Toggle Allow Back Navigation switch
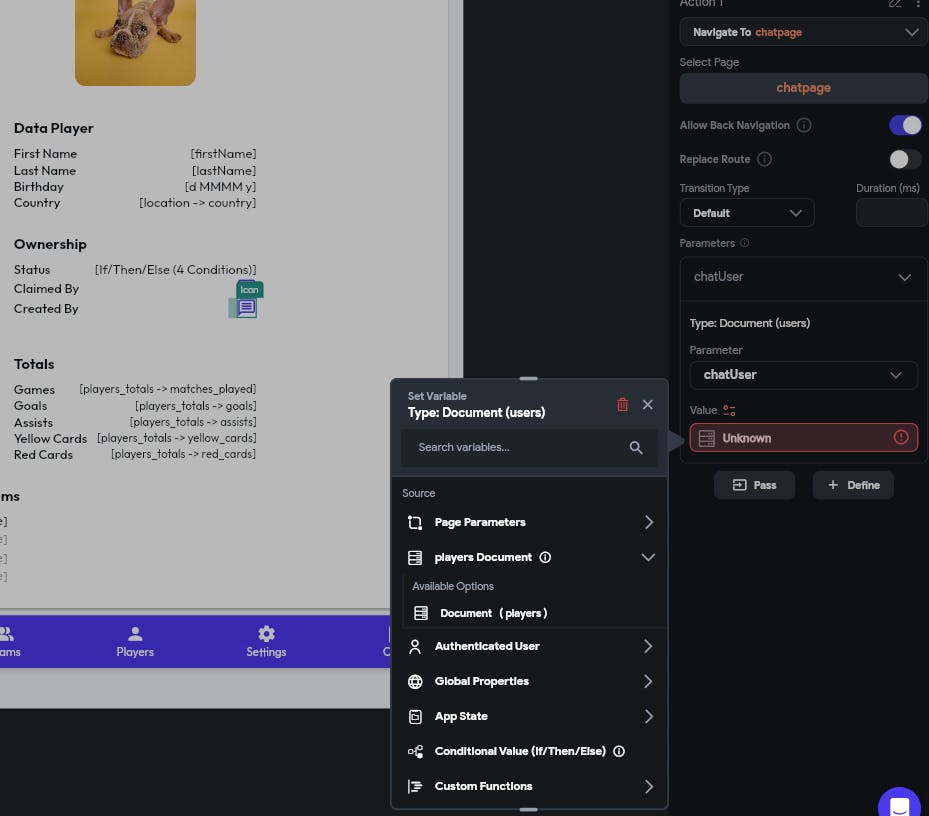 point(905,125)
